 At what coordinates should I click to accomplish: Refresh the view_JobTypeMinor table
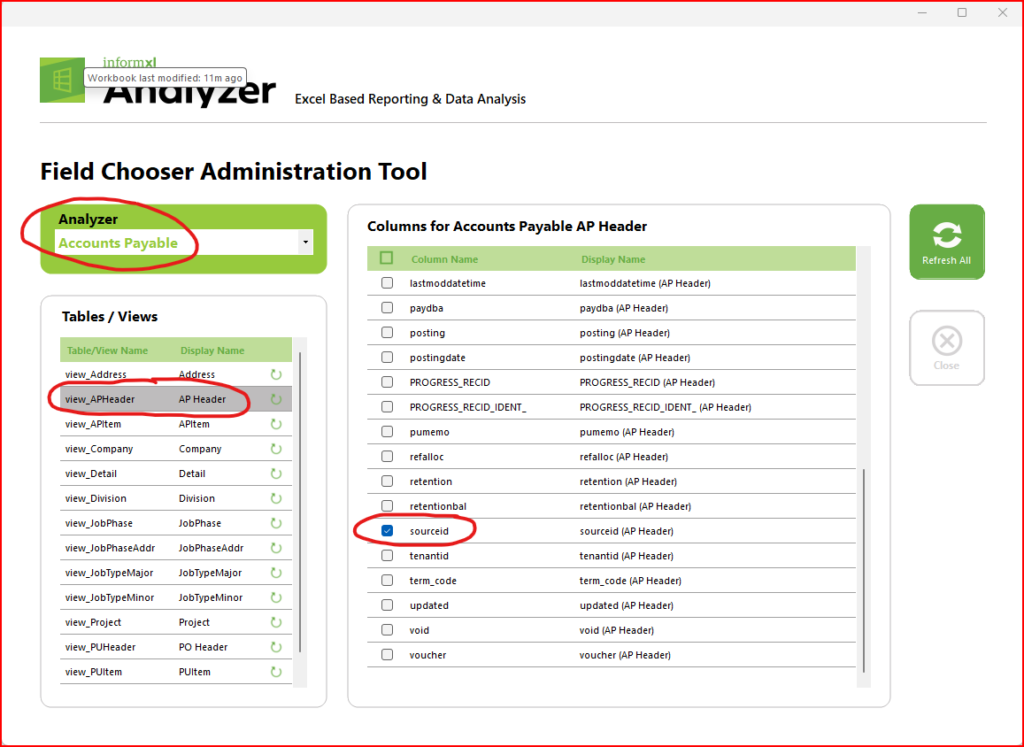276,597
